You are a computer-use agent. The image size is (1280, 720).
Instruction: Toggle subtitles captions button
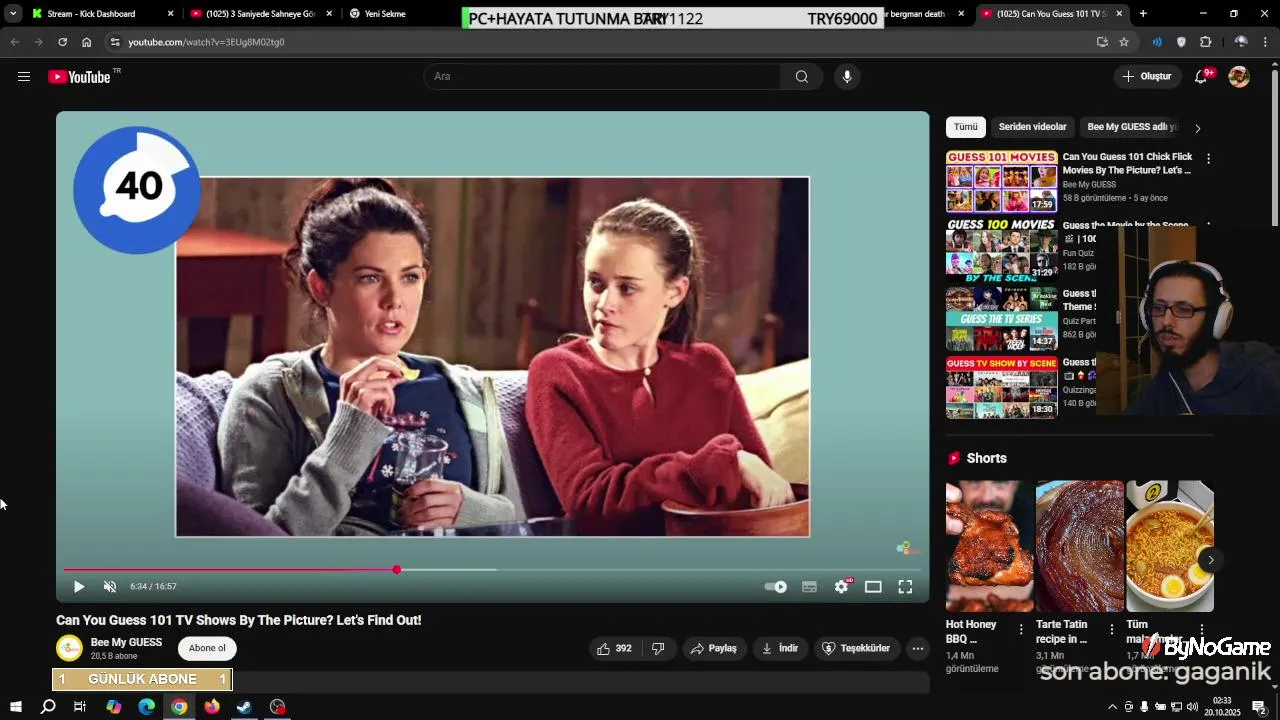[x=810, y=587]
